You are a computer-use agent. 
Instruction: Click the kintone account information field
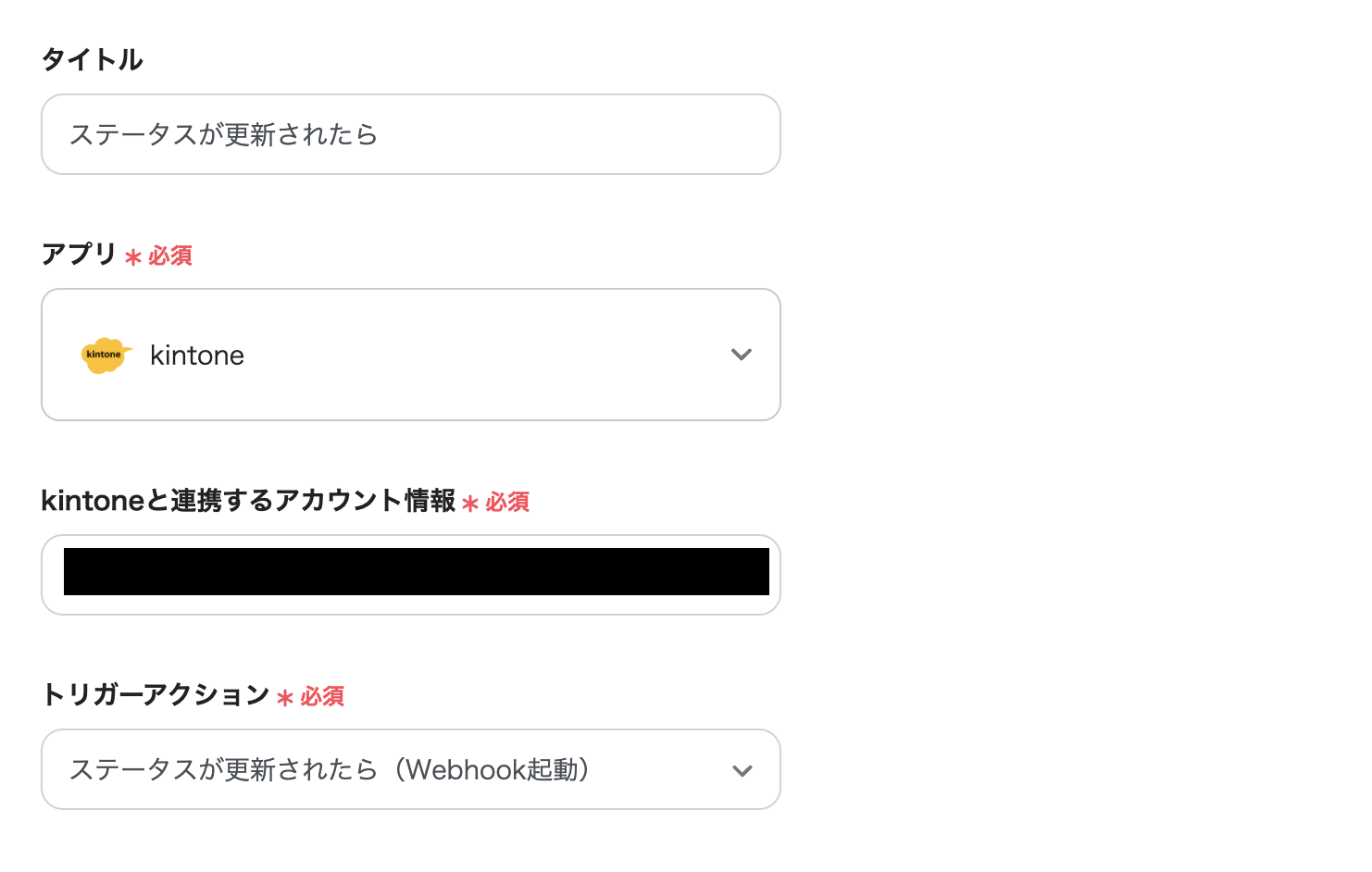pyautogui.click(x=416, y=573)
